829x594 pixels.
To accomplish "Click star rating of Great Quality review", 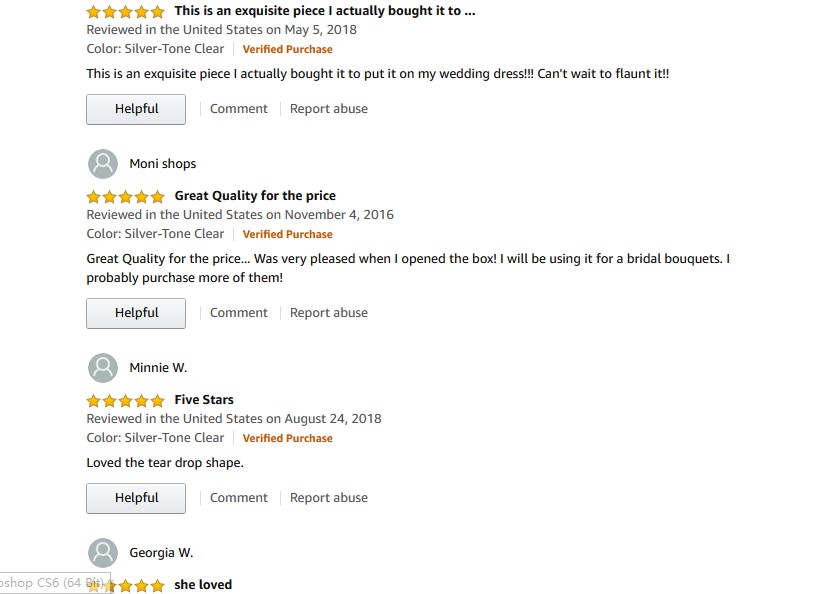I will coord(125,196).
